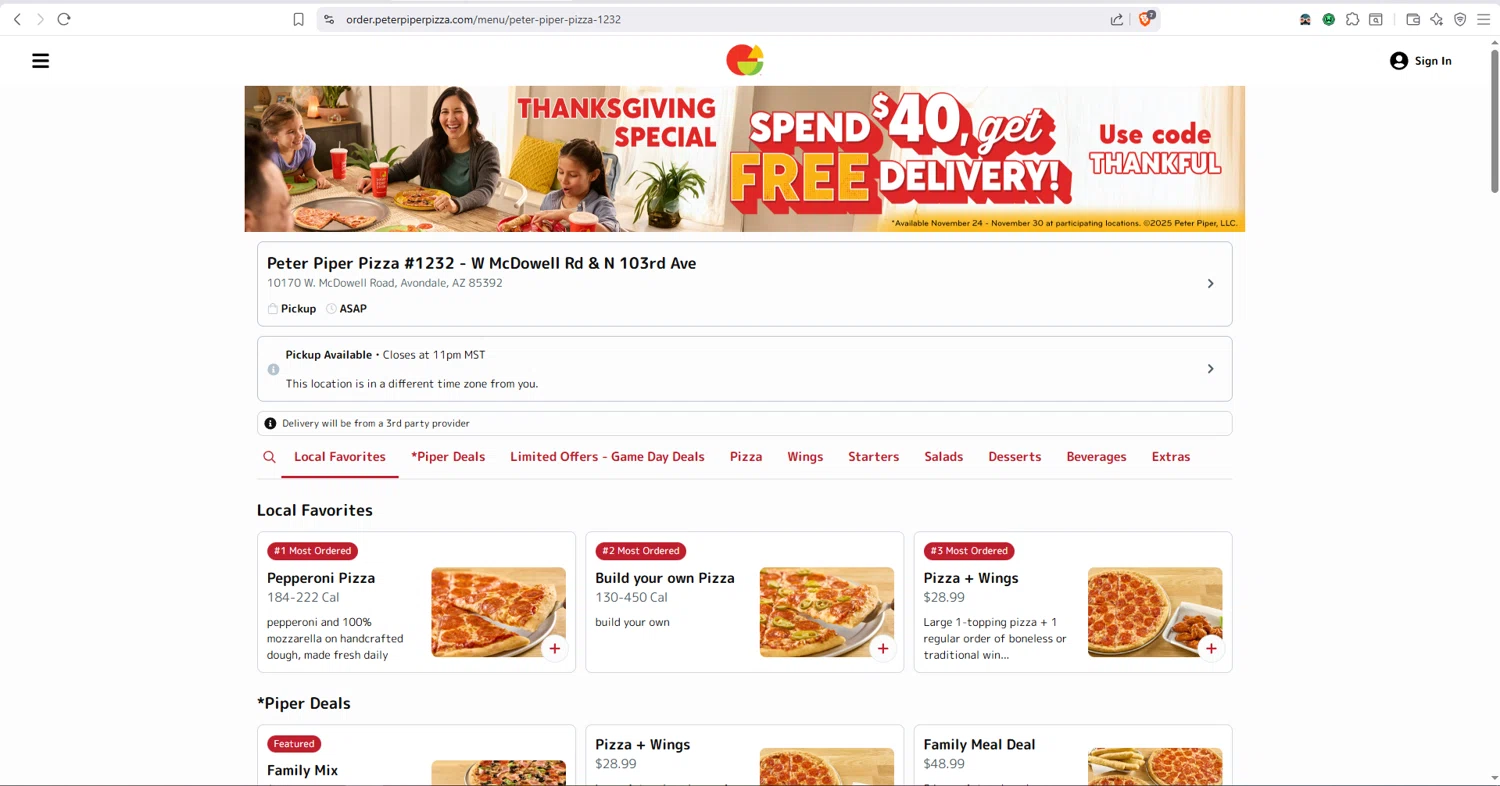Select the Local Favorites tab

click(340, 457)
